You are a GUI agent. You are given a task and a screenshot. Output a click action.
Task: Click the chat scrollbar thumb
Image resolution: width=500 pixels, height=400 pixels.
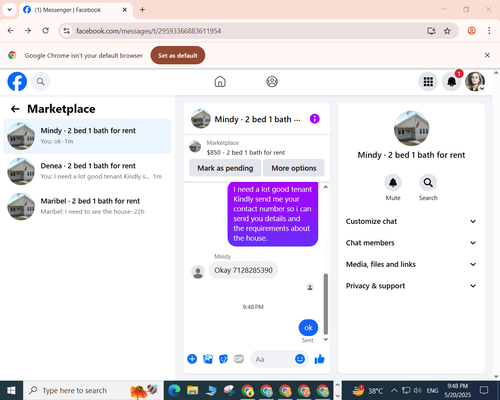326,304
